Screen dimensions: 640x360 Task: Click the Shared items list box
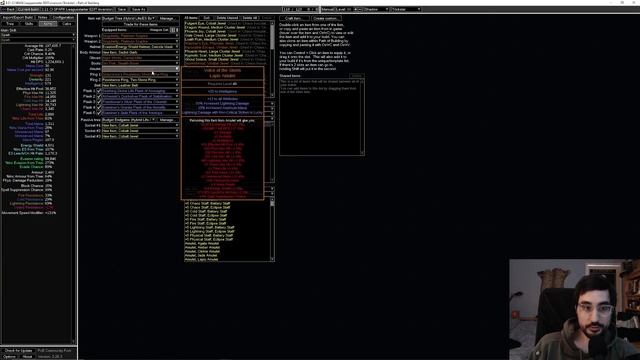pyautogui.click(x=322, y=117)
